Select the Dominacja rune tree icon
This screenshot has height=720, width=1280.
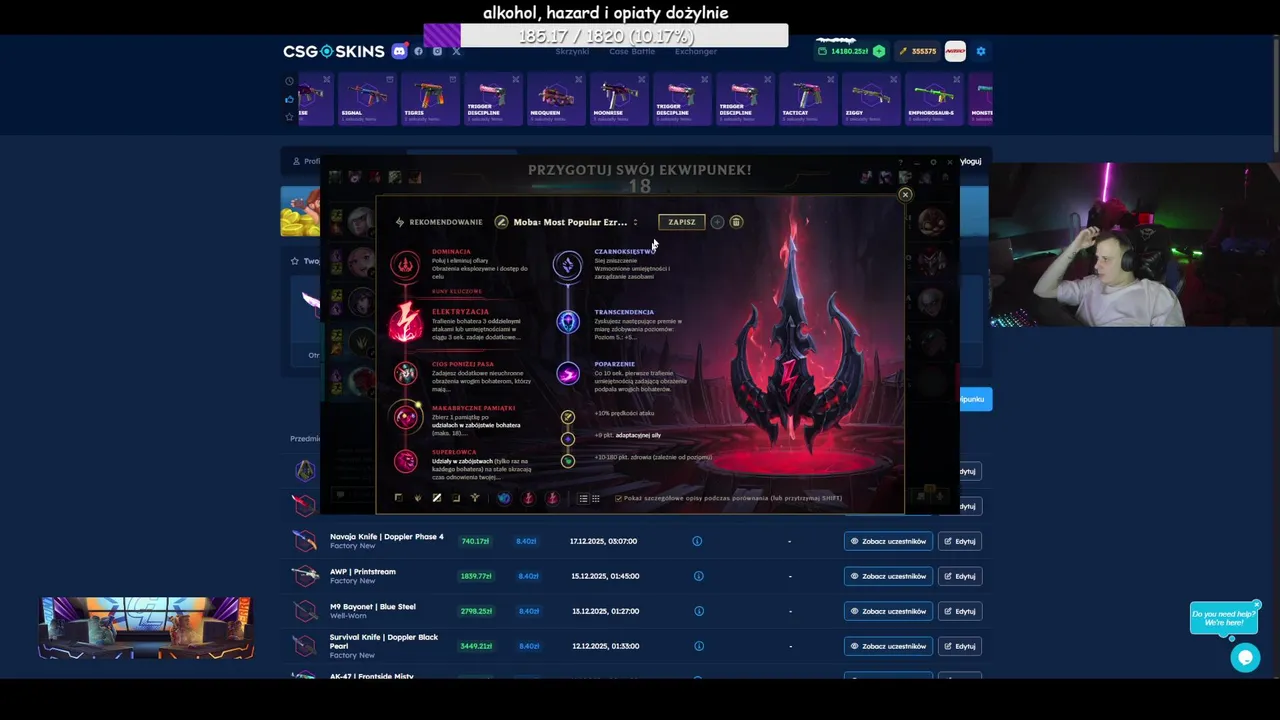[x=405, y=265]
